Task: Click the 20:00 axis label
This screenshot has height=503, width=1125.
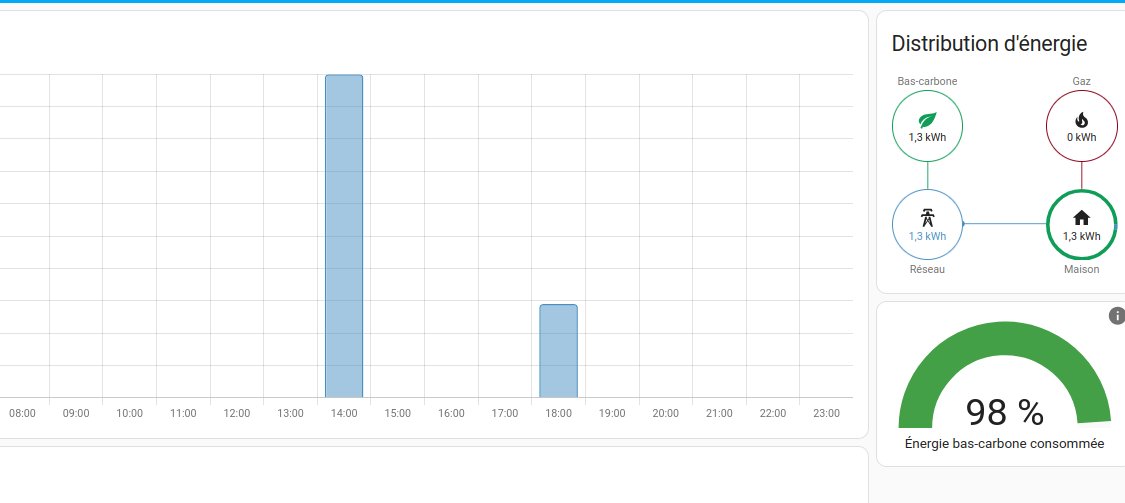Action: pyautogui.click(x=666, y=414)
